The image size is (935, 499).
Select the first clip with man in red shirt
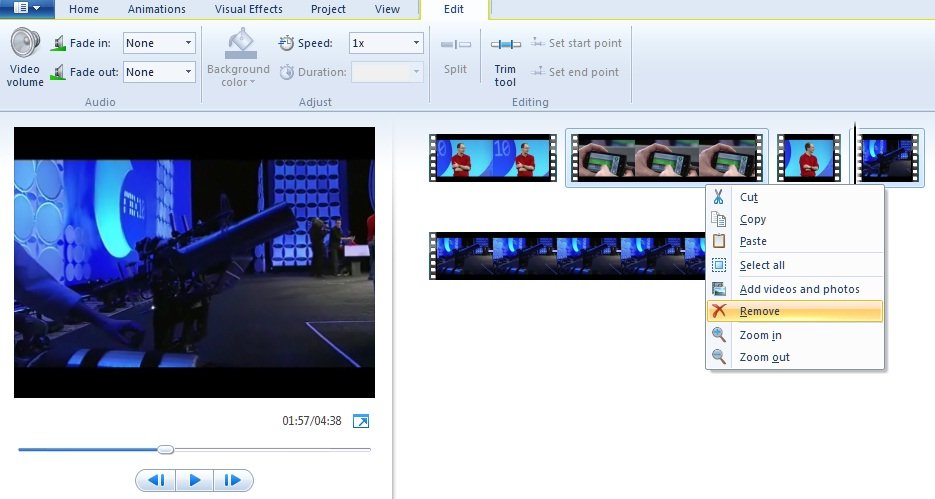point(493,158)
